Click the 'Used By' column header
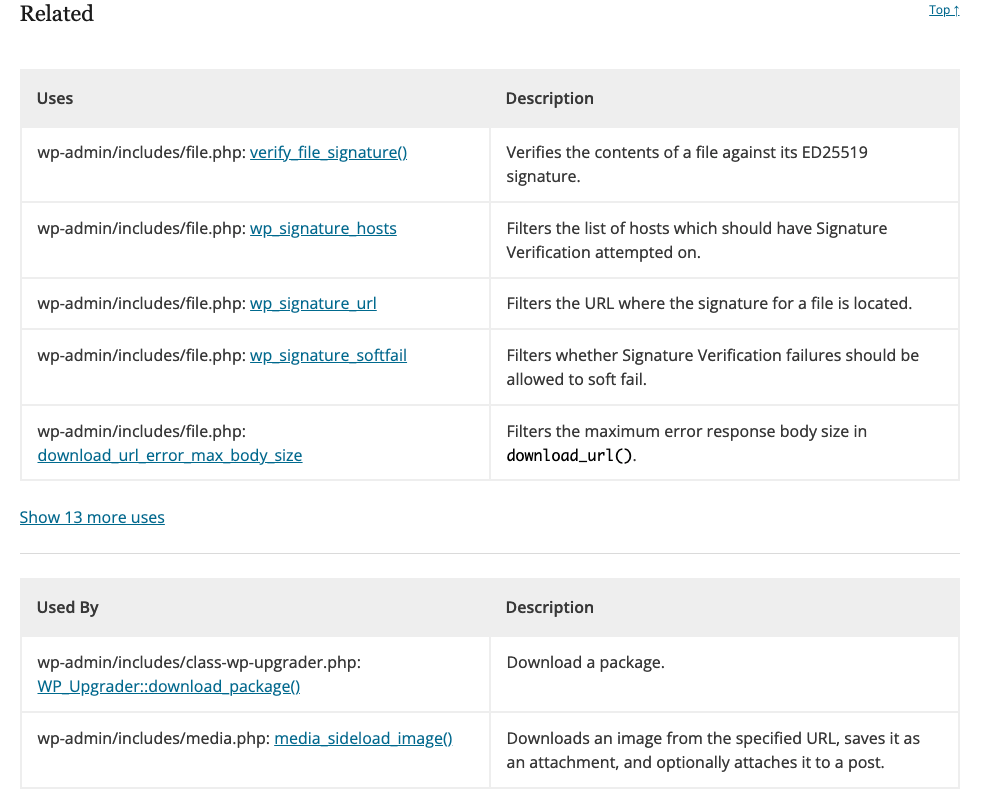 coord(68,607)
